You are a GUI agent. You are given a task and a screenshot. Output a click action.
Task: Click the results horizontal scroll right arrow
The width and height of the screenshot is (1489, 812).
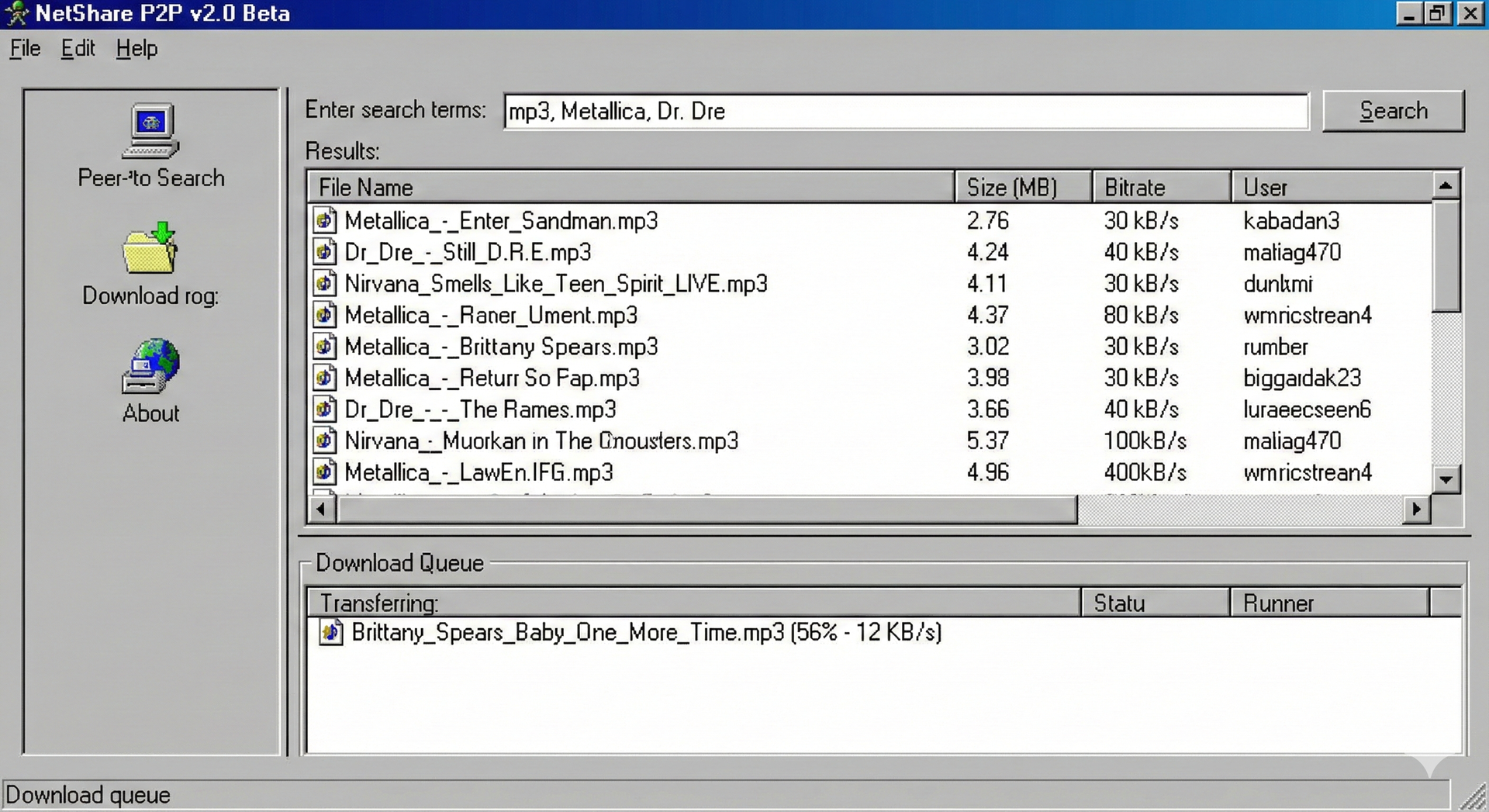1417,509
